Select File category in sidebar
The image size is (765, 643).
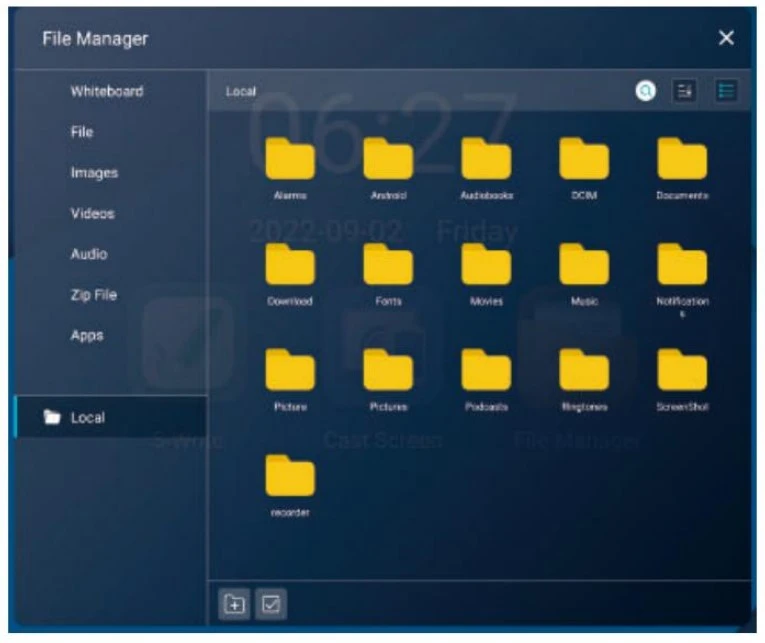pos(82,132)
